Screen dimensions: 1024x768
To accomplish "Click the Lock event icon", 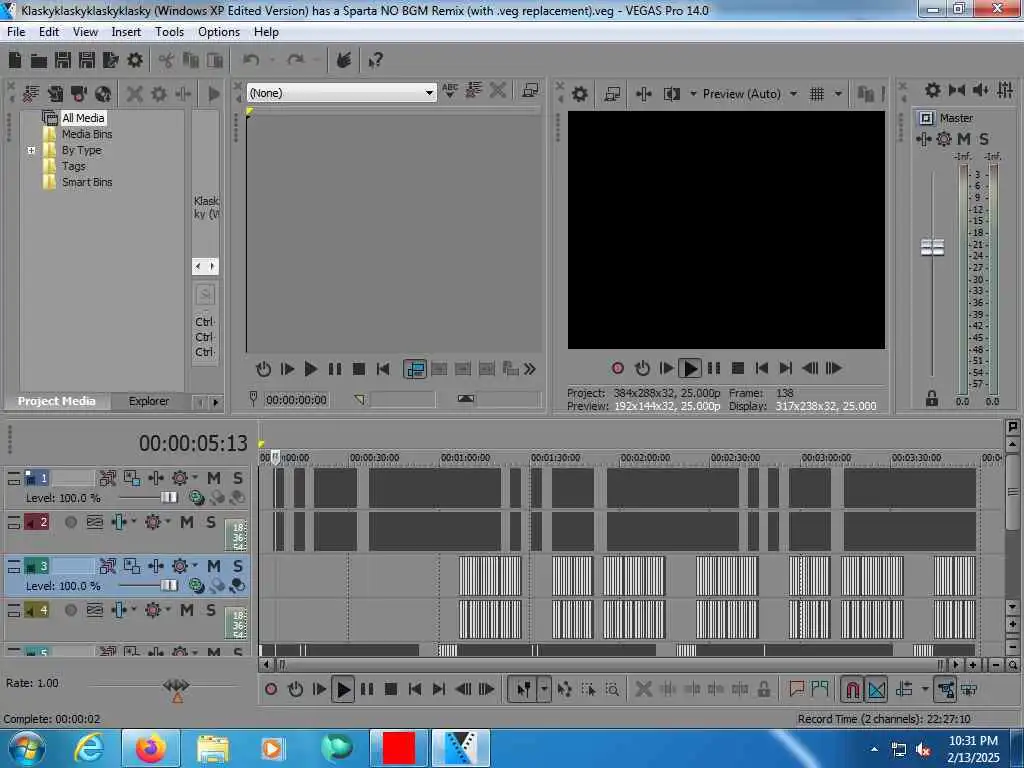I will (763, 689).
